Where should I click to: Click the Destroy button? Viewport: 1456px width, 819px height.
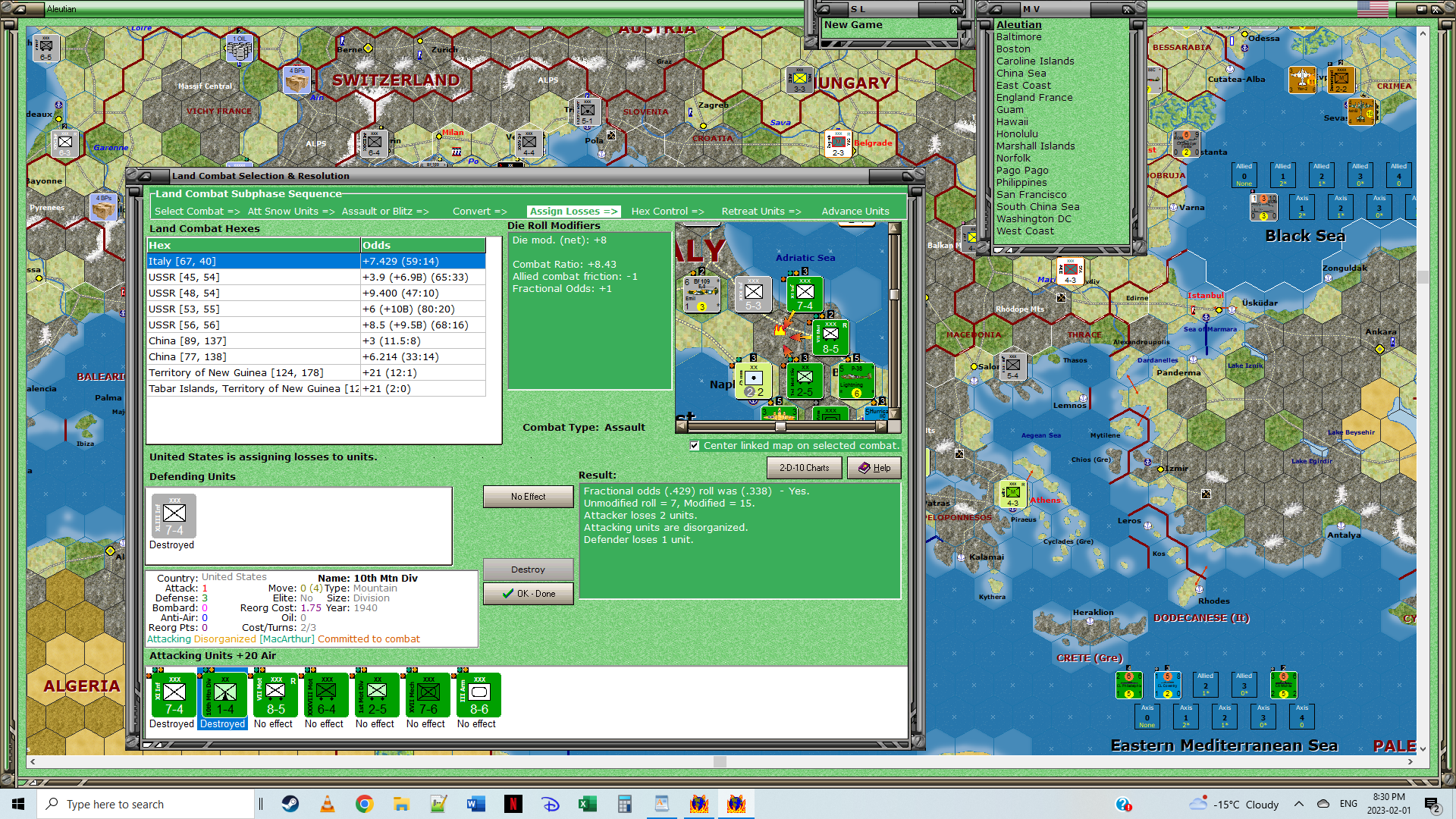coord(528,570)
